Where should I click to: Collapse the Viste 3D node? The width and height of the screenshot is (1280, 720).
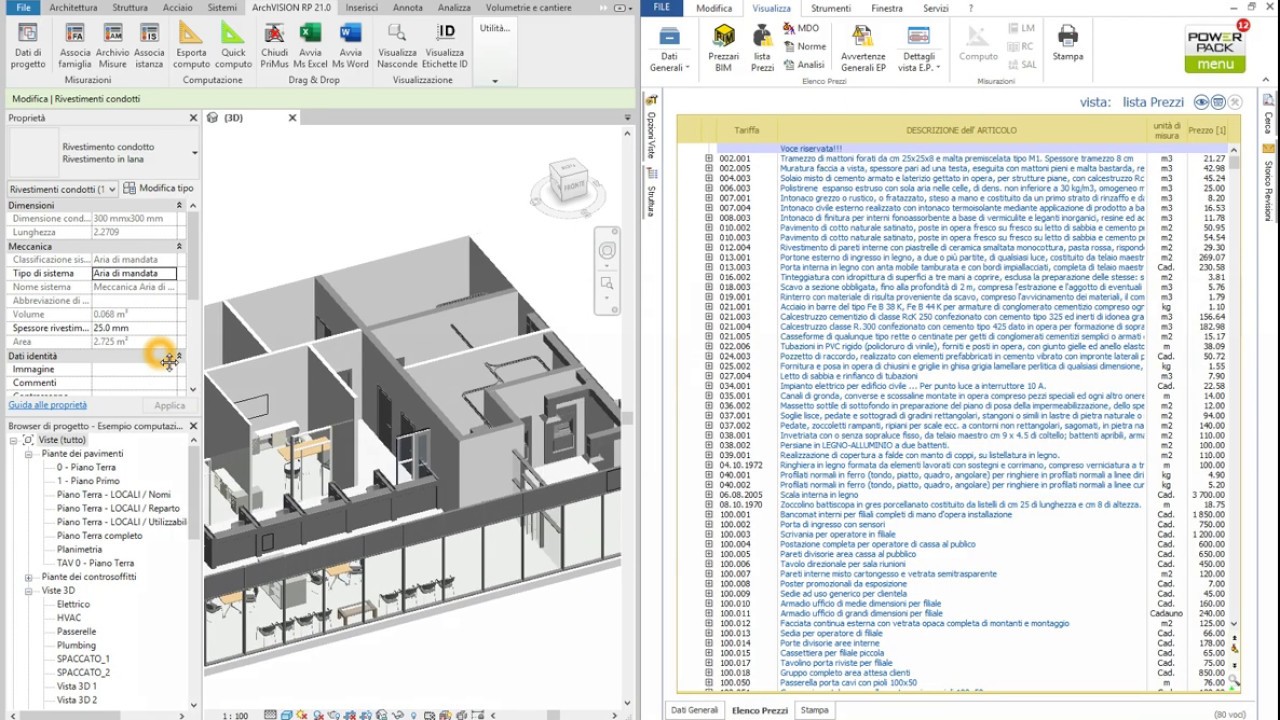point(29,591)
